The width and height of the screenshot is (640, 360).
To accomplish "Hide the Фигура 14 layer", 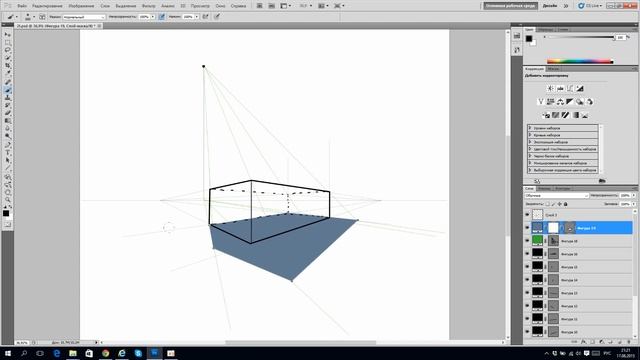I will [x=527, y=280].
